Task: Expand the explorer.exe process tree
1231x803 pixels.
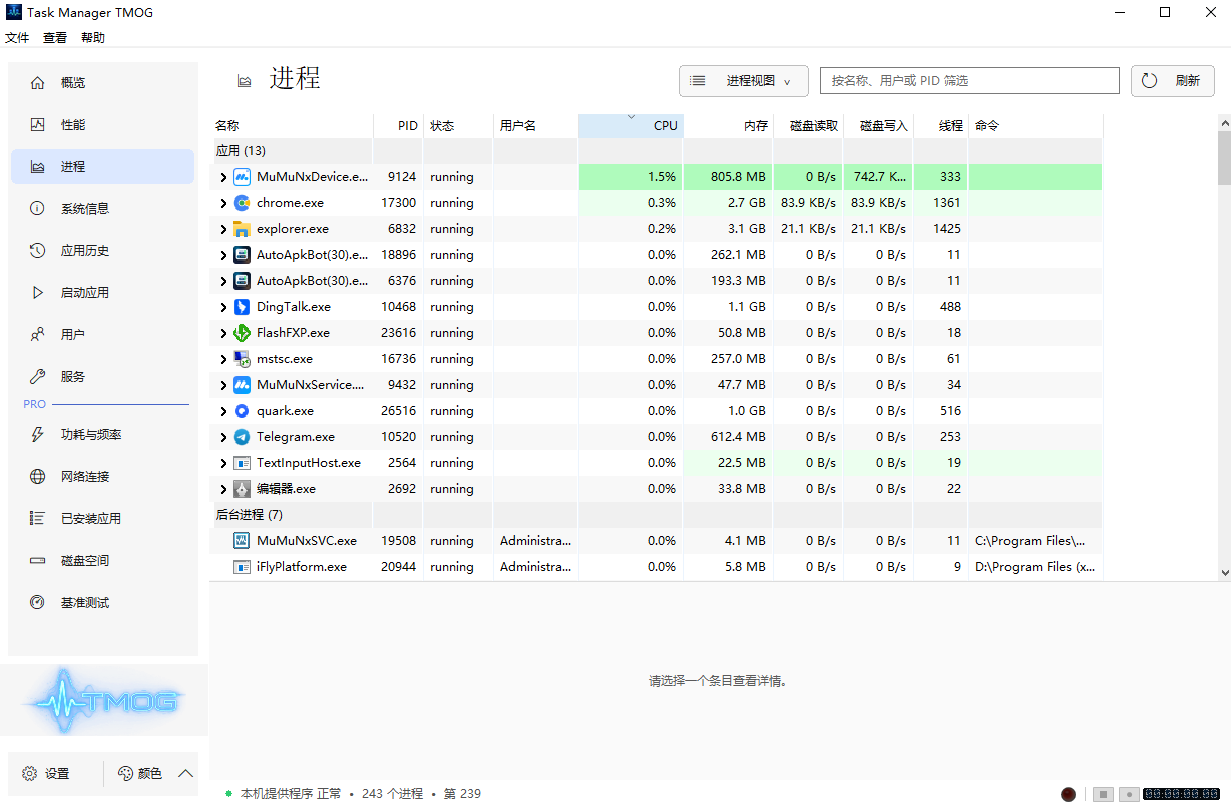Action: (223, 229)
